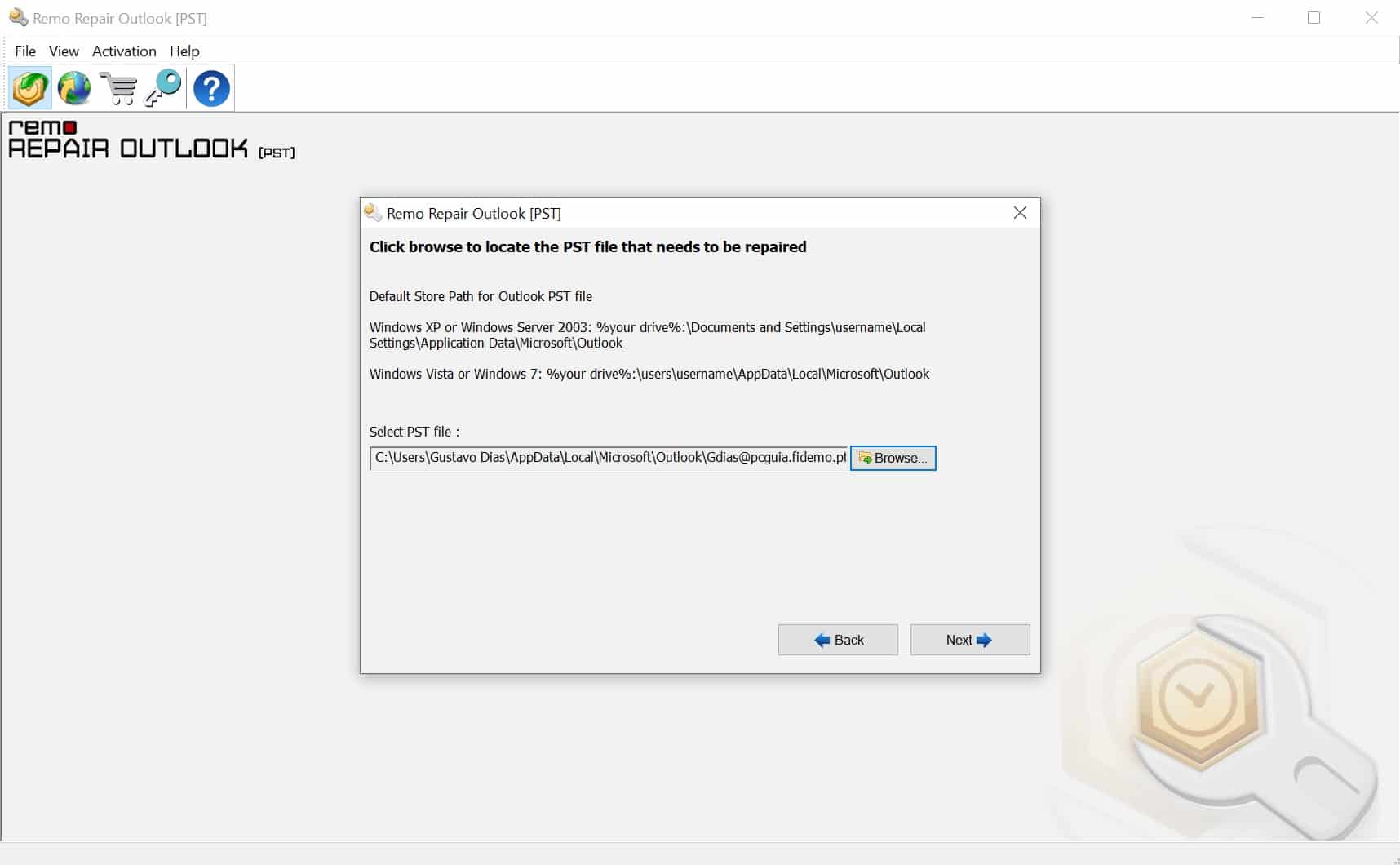Open the View menu

pos(64,51)
